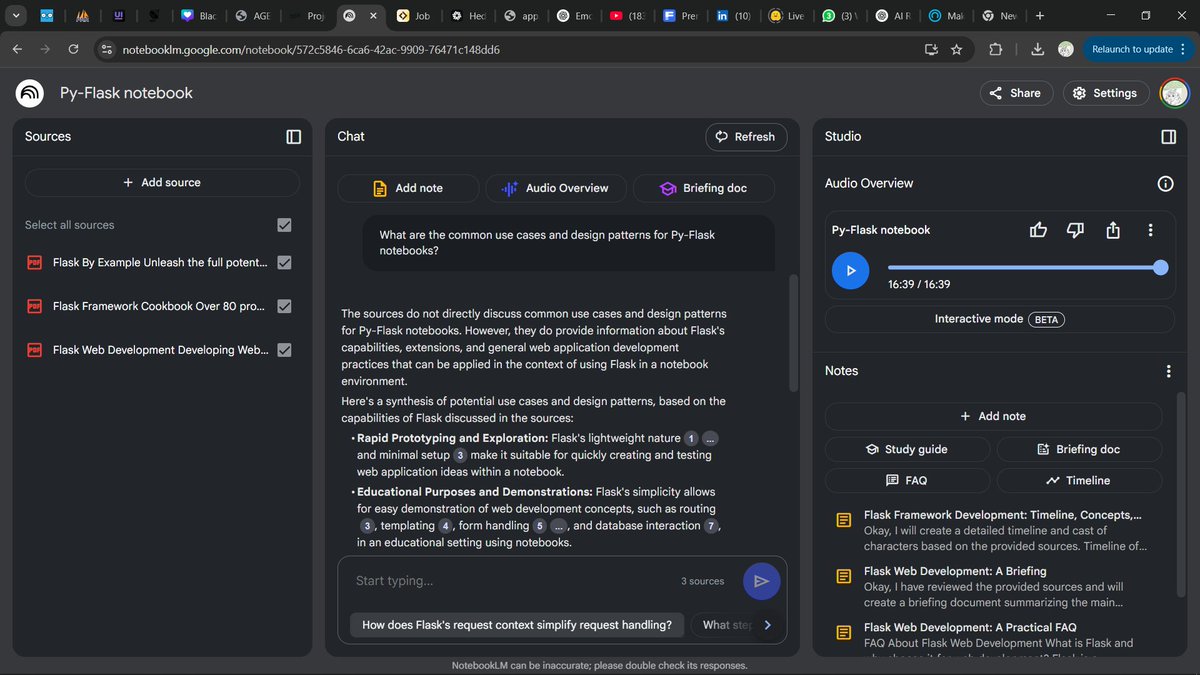
Task: Generate Audio Overview from chat toolbar
Action: [555, 188]
